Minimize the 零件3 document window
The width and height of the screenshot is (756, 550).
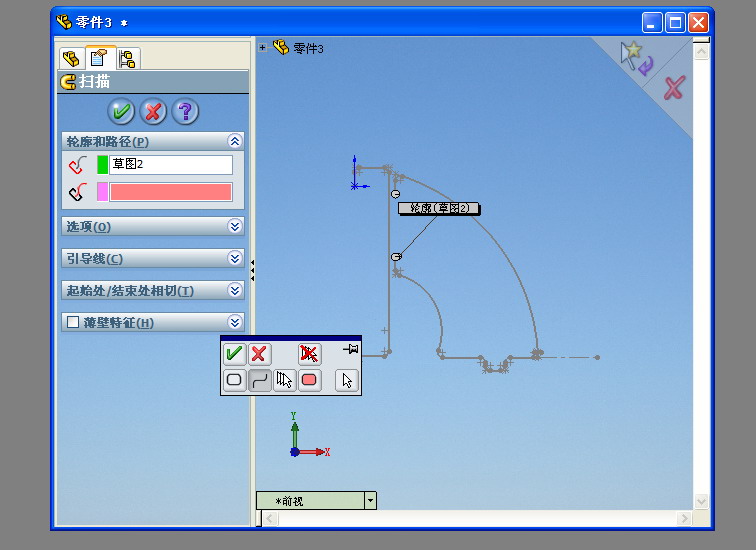point(652,23)
